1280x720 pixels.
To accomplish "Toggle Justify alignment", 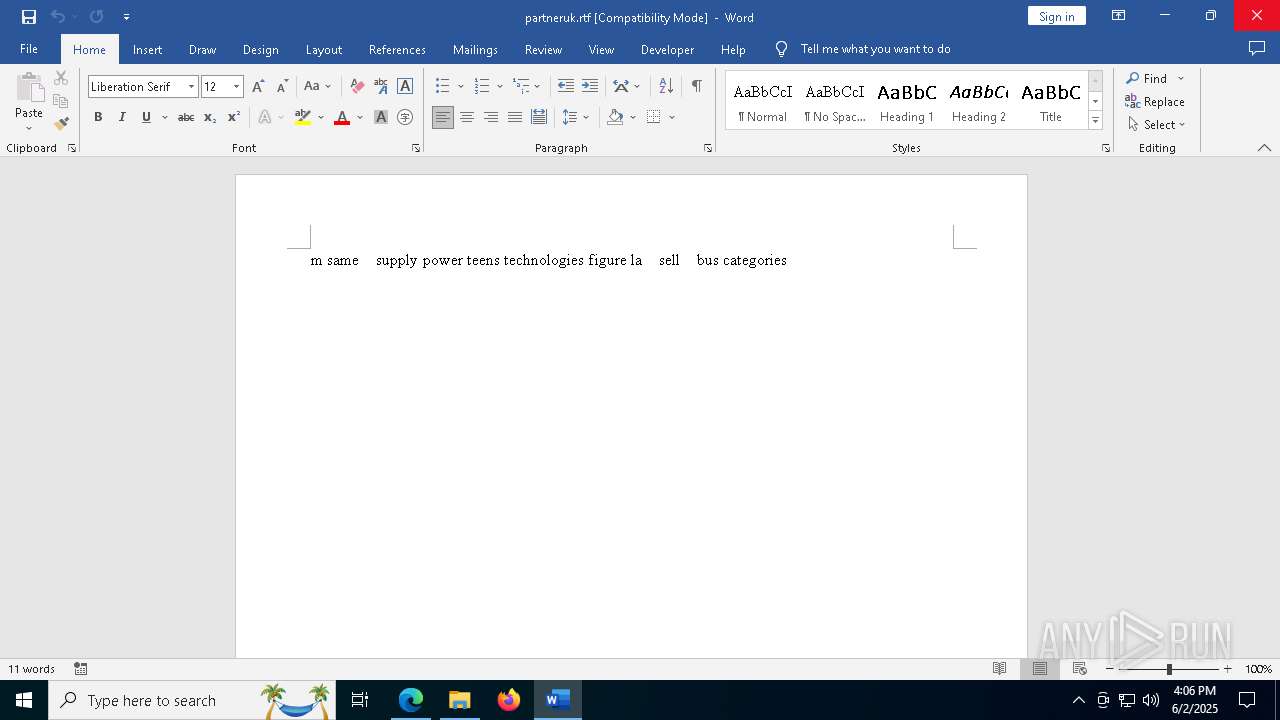I will coord(515,117).
